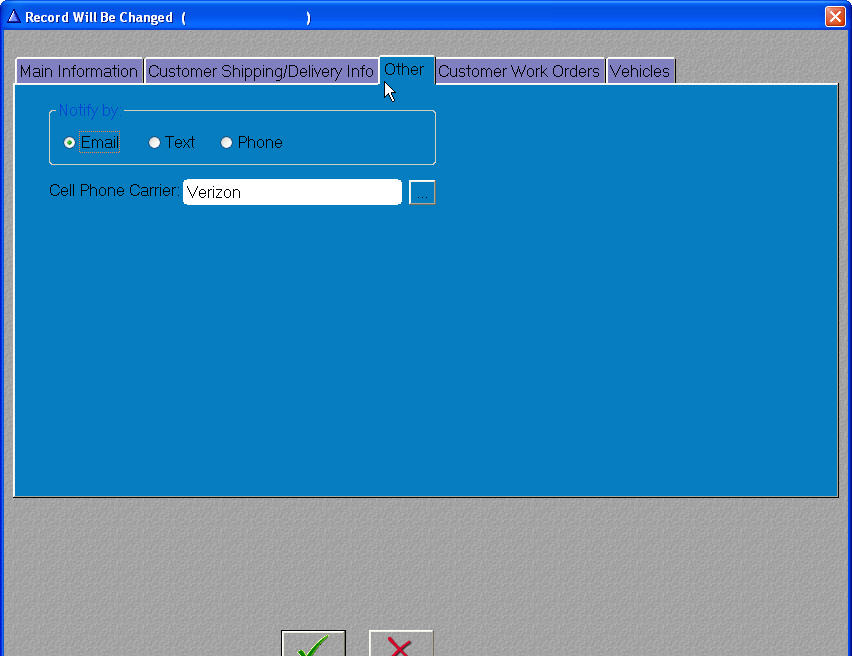
Task: Click the blue triangle title bar icon
Action: [14, 17]
